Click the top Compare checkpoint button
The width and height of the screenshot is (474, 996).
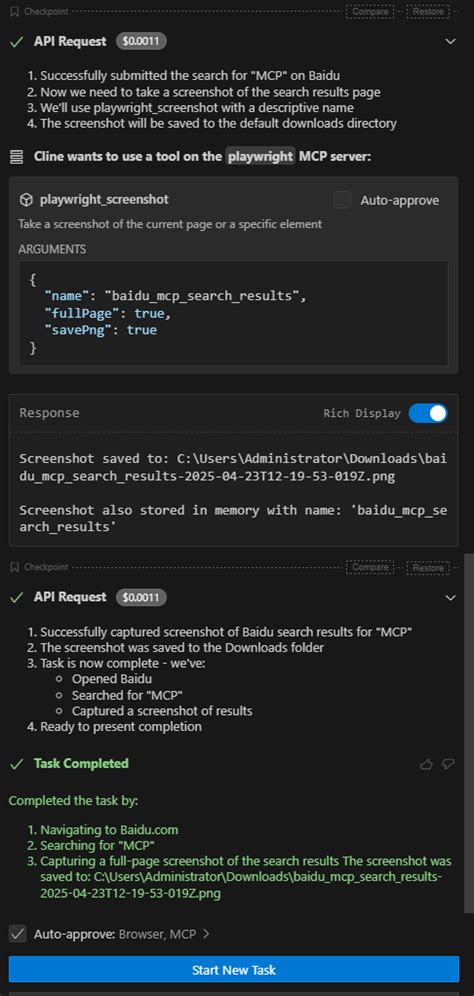pyautogui.click(x=370, y=11)
